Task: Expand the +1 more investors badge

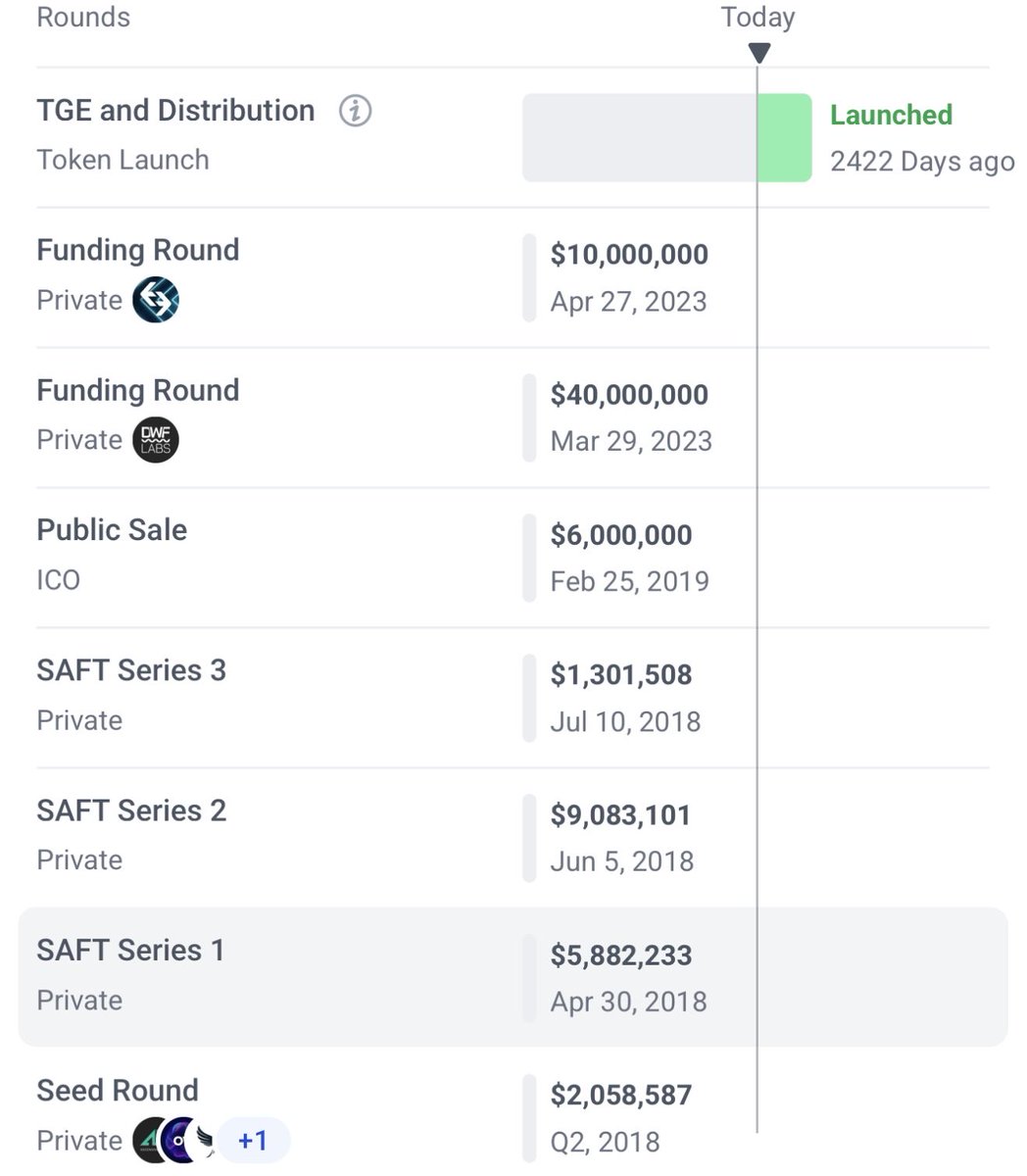Action: pos(253,1141)
